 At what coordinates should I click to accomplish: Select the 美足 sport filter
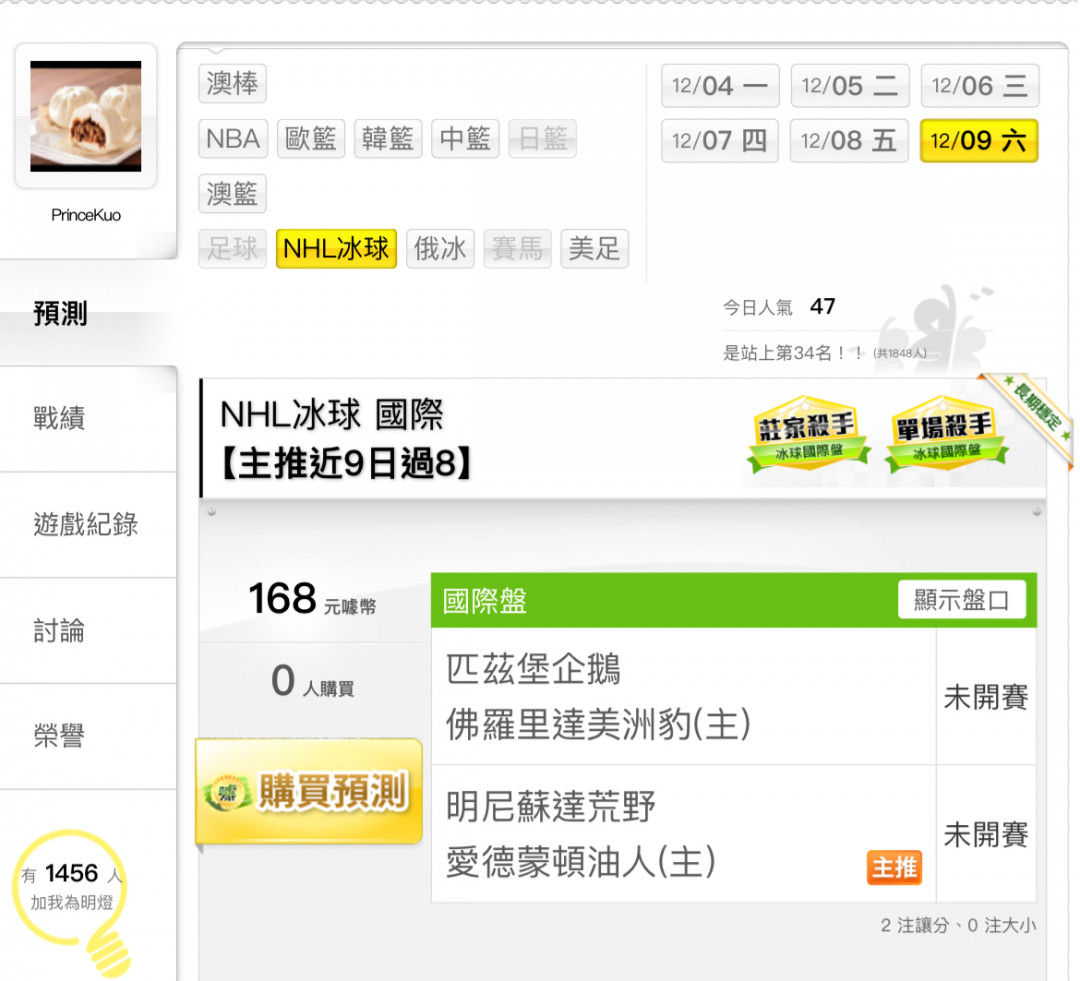pyautogui.click(x=594, y=249)
